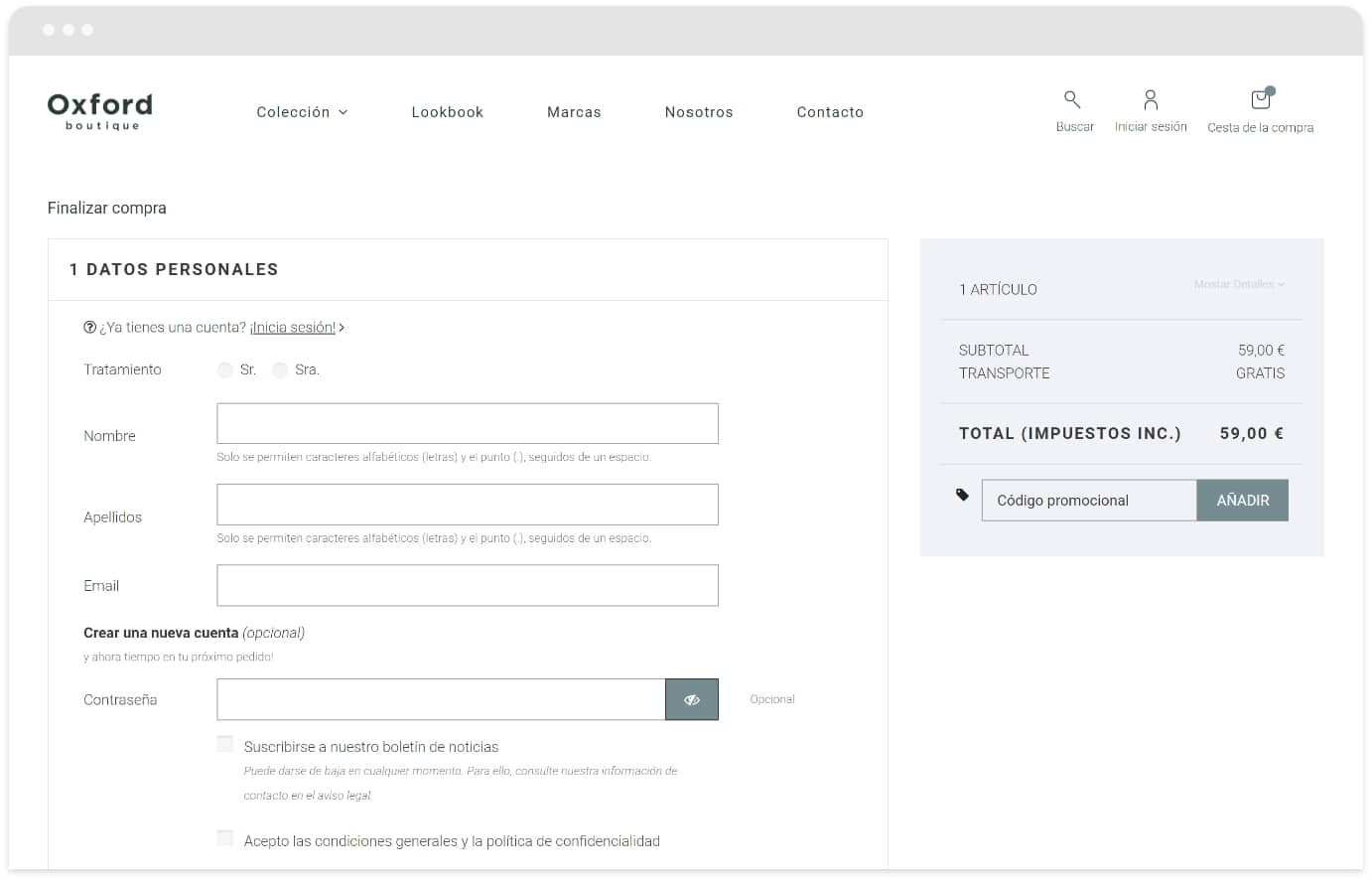1372x881 pixels.
Task: Click the Crear una nueva cuenta text
Action: click(161, 633)
